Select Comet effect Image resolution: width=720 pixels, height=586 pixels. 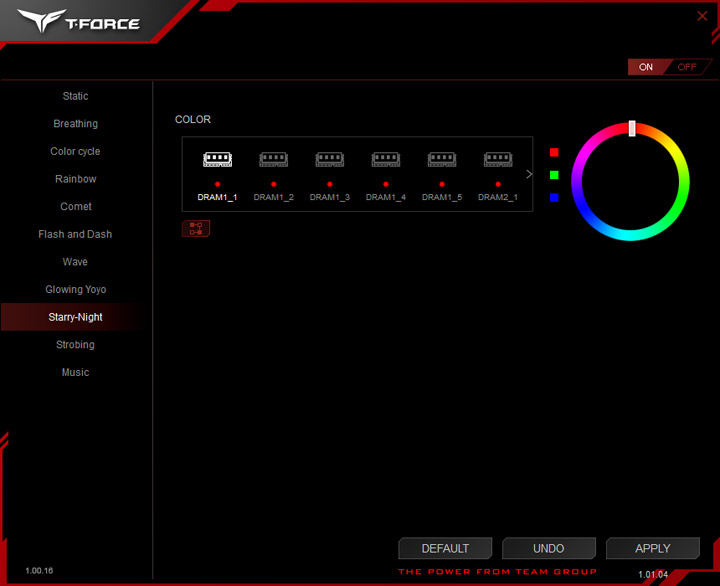click(x=75, y=206)
